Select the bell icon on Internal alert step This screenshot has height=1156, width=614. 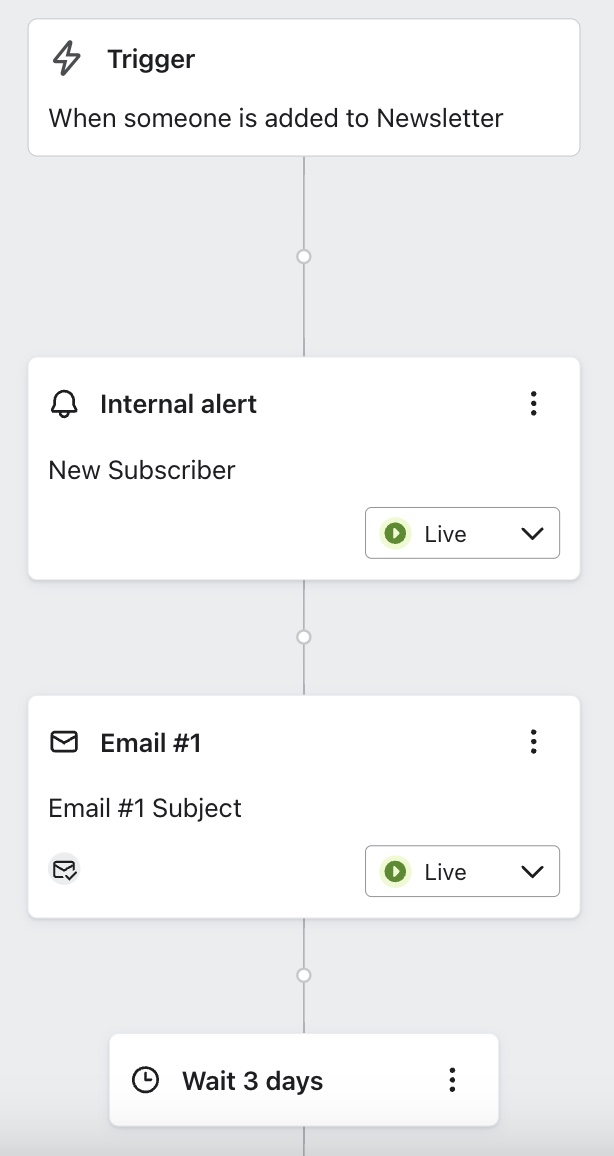[66, 404]
